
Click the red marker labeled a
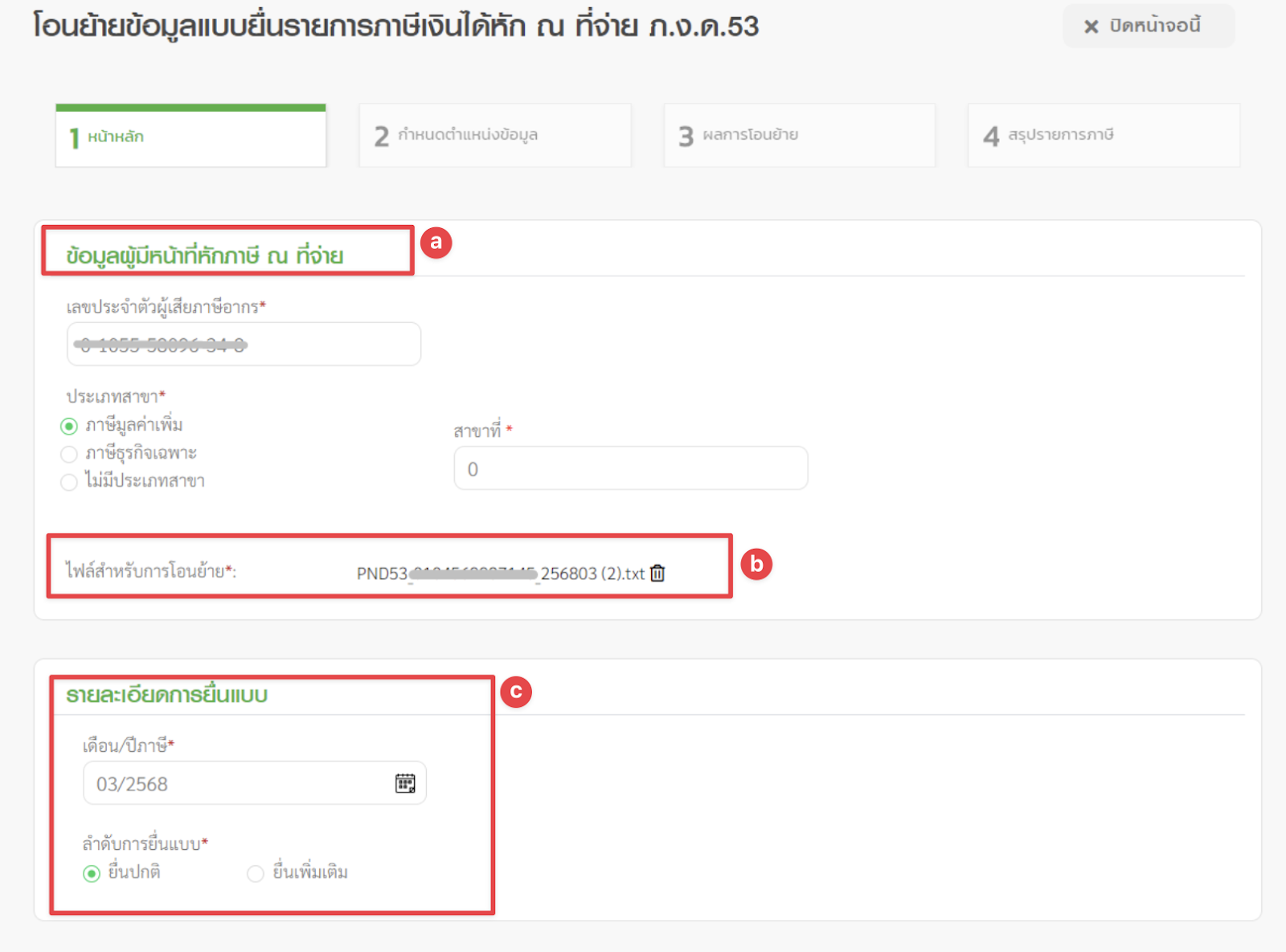(x=436, y=243)
